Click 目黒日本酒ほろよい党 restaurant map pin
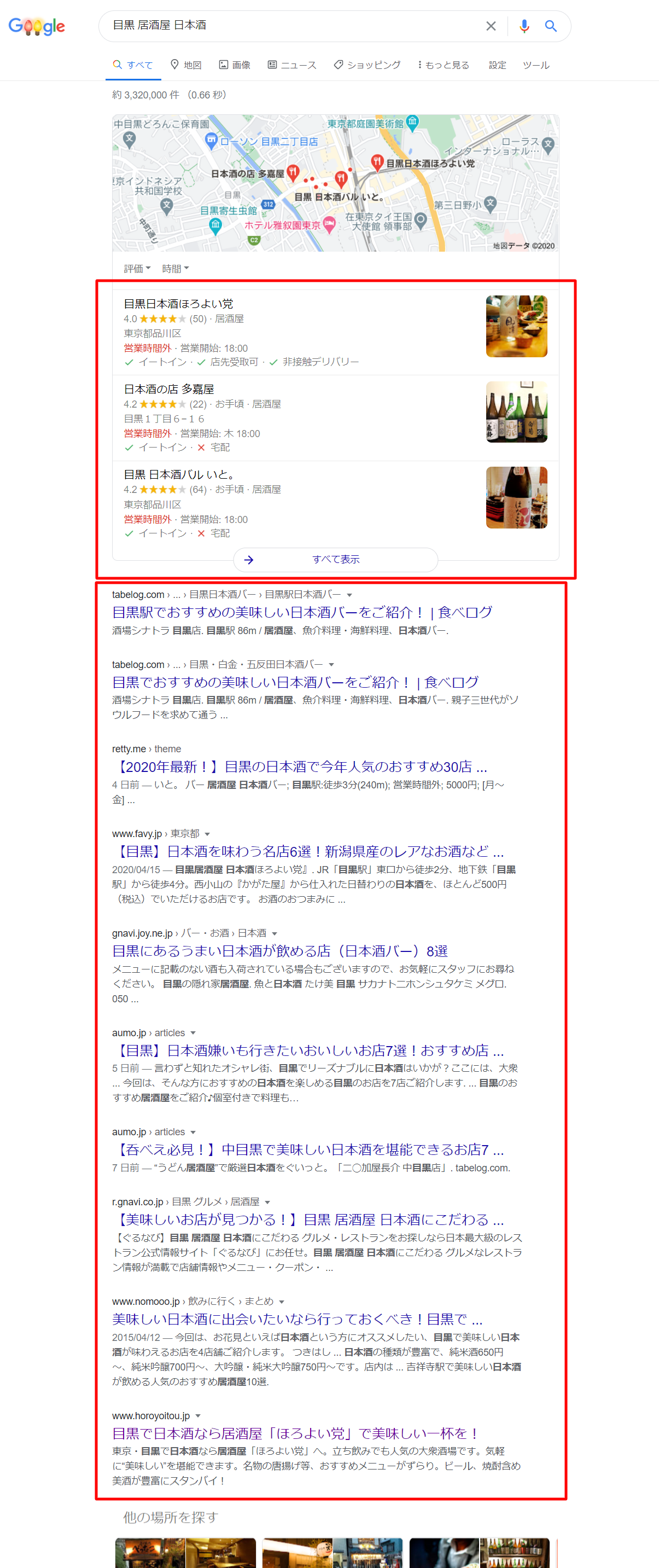The width and height of the screenshot is (659, 1568). click(377, 162)
